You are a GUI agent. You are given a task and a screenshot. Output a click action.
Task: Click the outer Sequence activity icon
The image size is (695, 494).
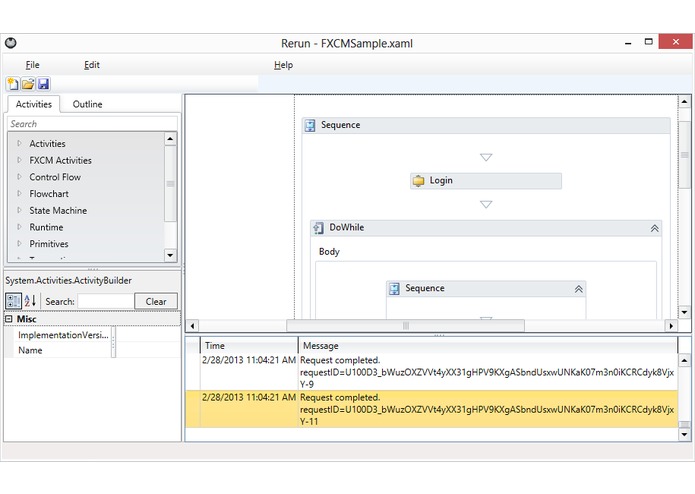pyautogui.click(x=310, y=125)
